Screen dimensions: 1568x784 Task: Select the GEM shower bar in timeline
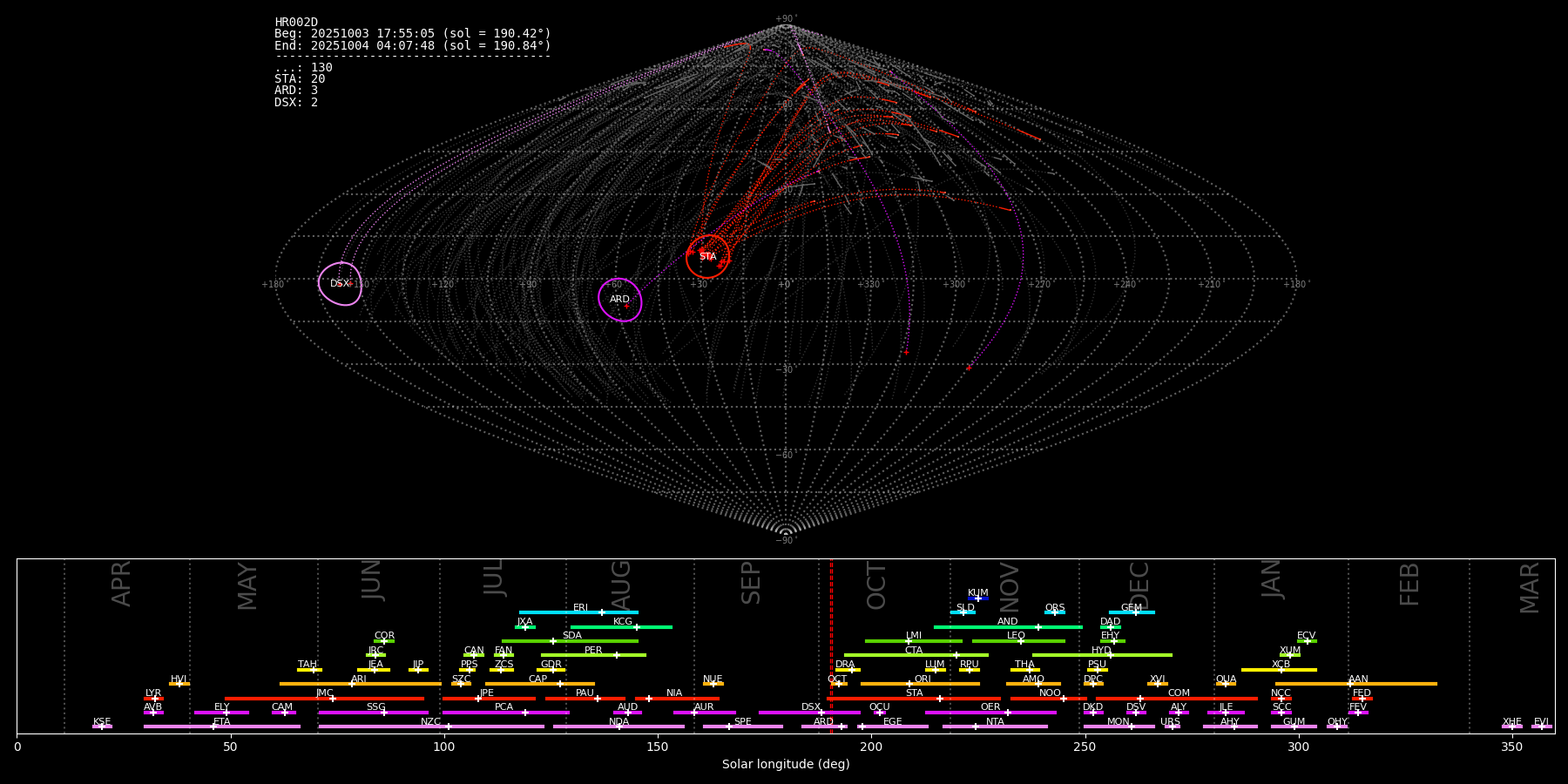1131,612
